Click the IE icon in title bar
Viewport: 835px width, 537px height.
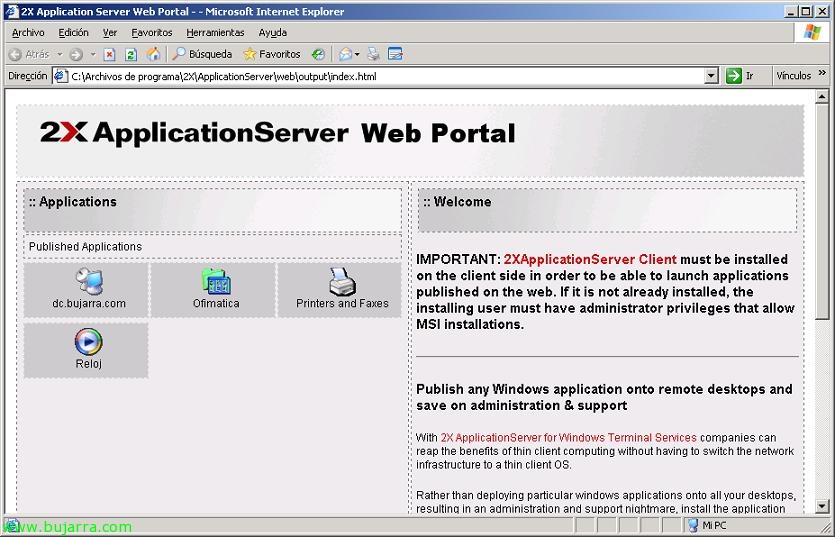pos(11,11)
